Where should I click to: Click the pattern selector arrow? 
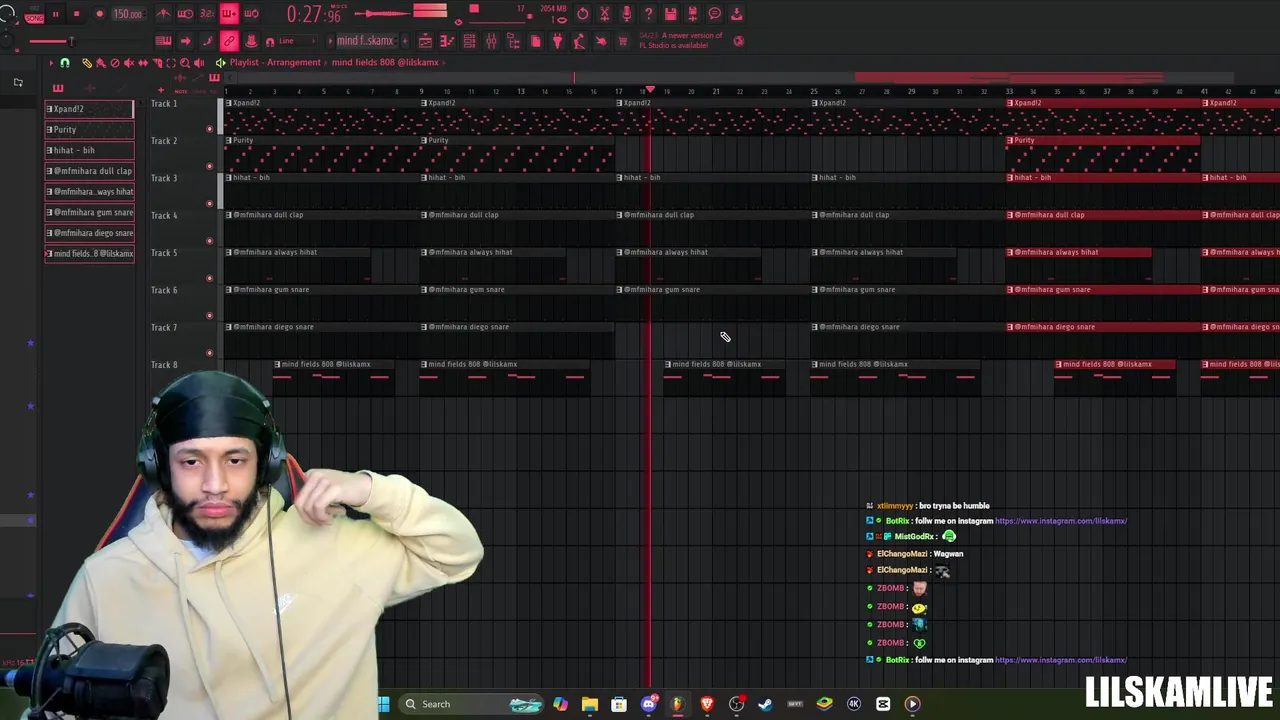(x=331, y=41)
